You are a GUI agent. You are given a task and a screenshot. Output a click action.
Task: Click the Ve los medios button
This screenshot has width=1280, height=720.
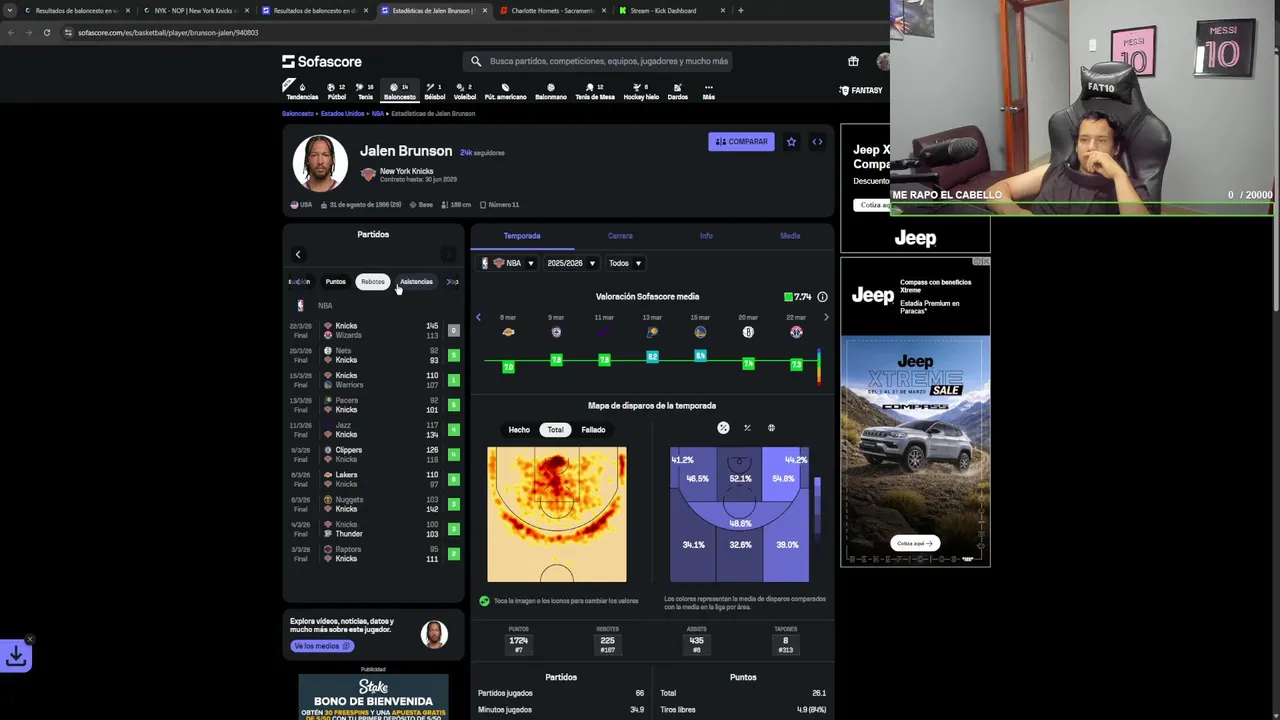click(x=321, y=646)
